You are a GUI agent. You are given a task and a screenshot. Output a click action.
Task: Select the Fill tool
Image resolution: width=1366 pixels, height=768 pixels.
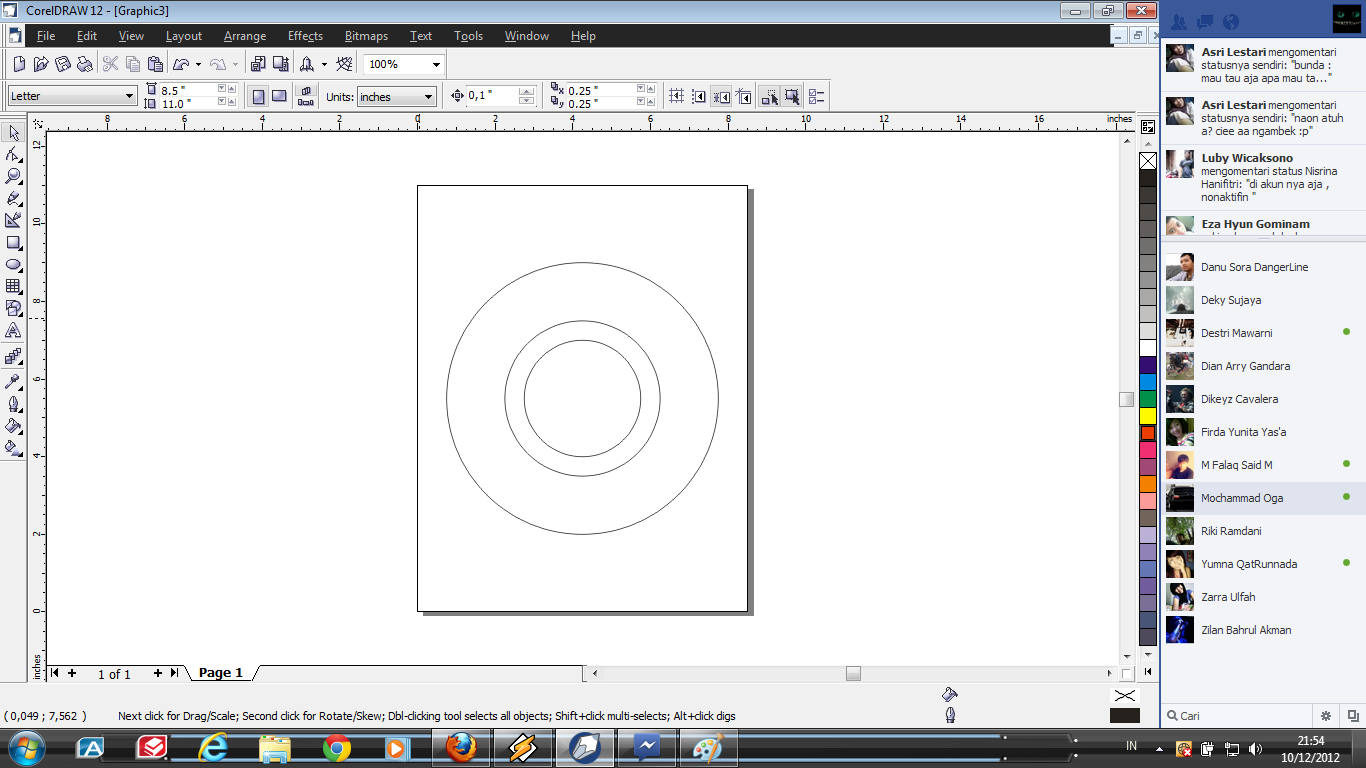coord(14,426)
